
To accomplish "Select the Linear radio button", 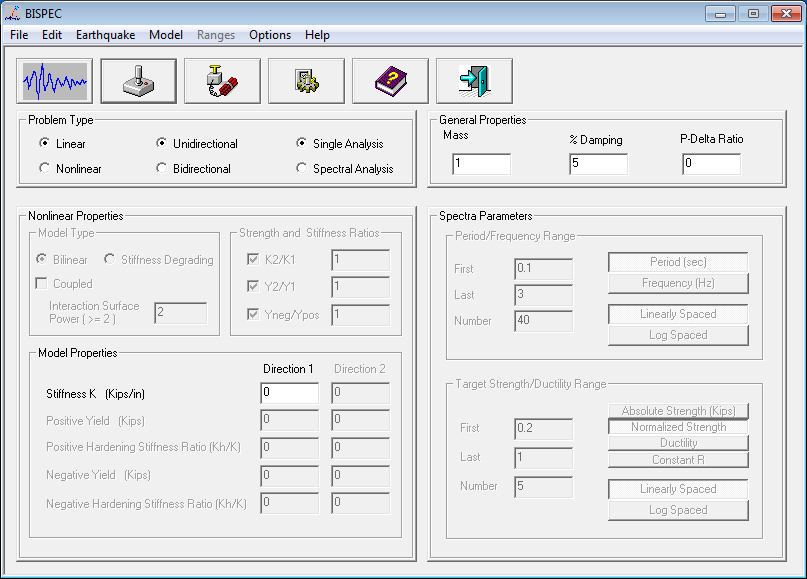I will tap(45, 144).
